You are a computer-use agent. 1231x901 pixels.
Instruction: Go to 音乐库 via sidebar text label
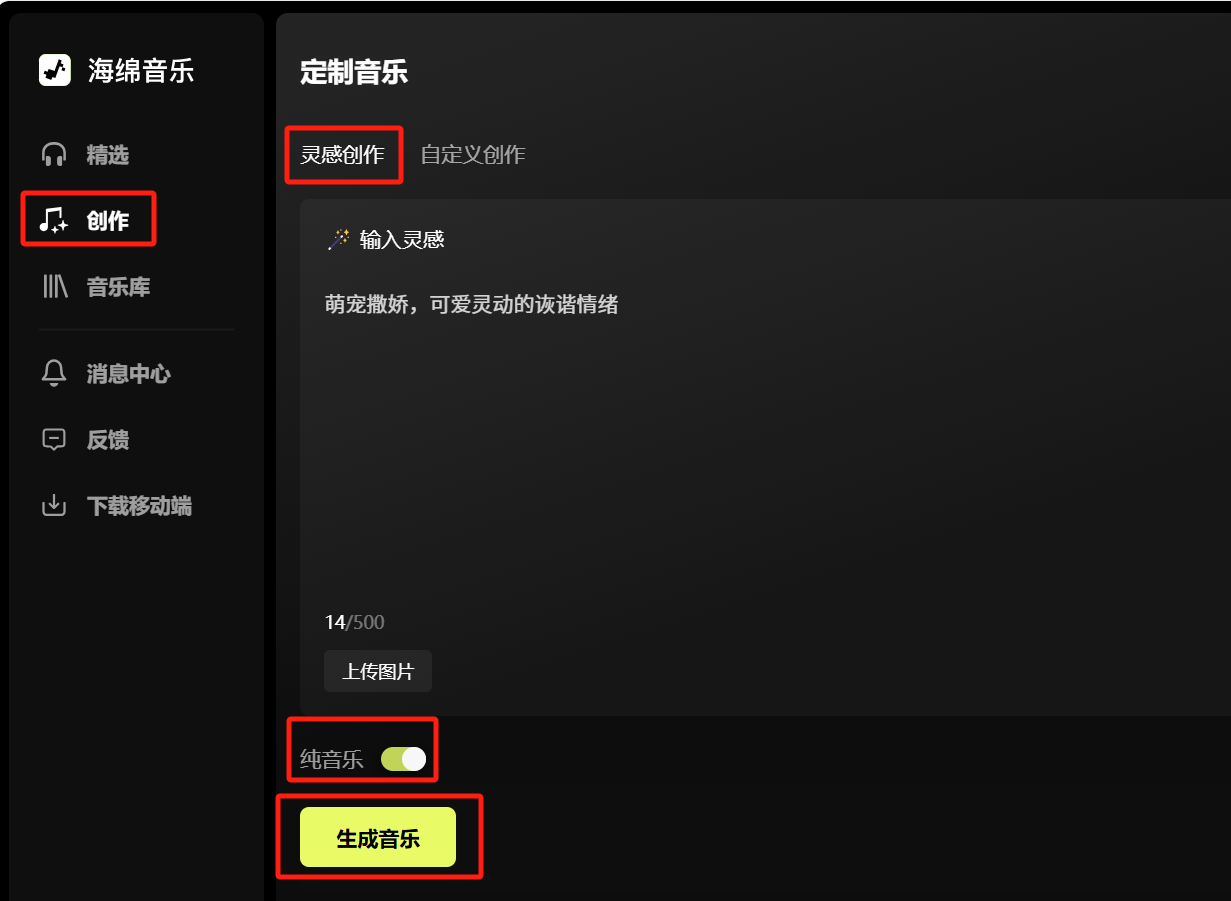pos(119,288)
